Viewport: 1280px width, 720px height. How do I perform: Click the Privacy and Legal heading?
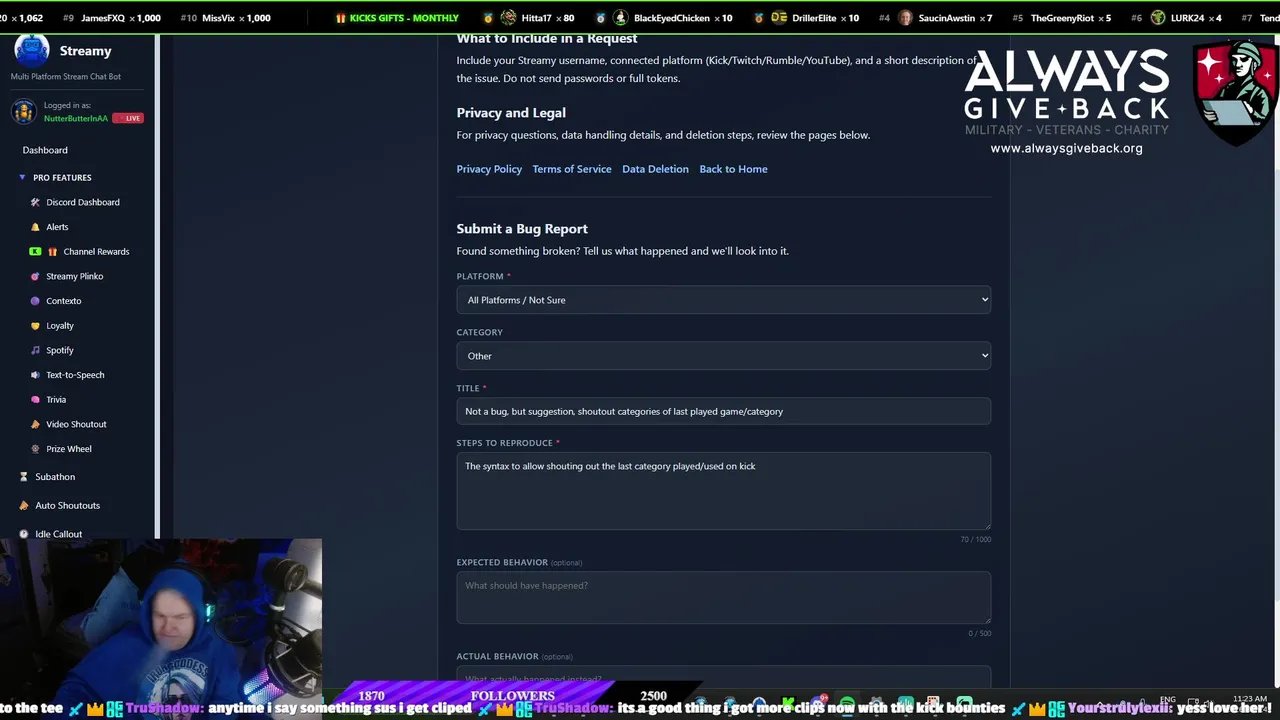(x=511, y=113)
